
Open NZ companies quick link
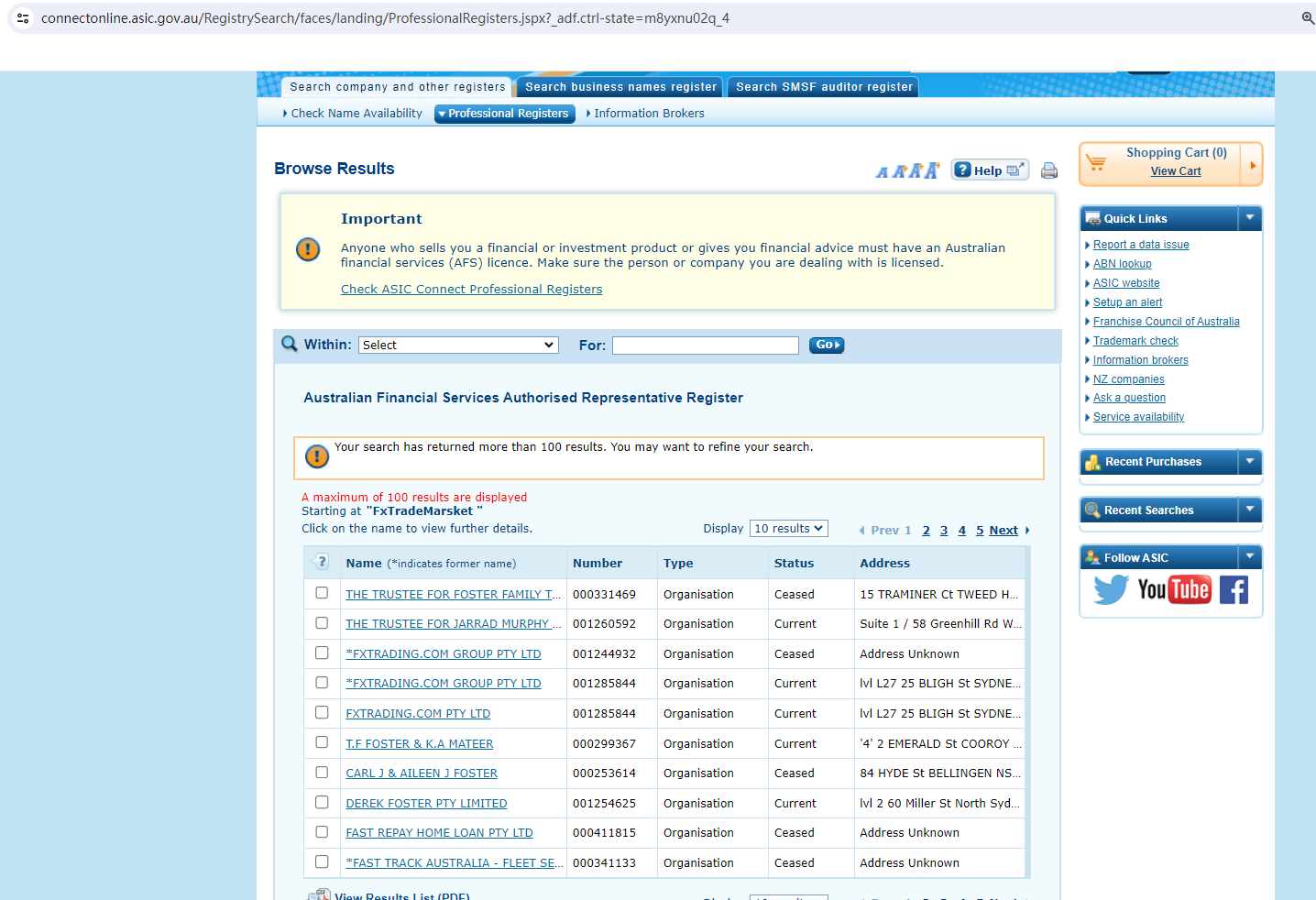click(x=1129, y=379)
